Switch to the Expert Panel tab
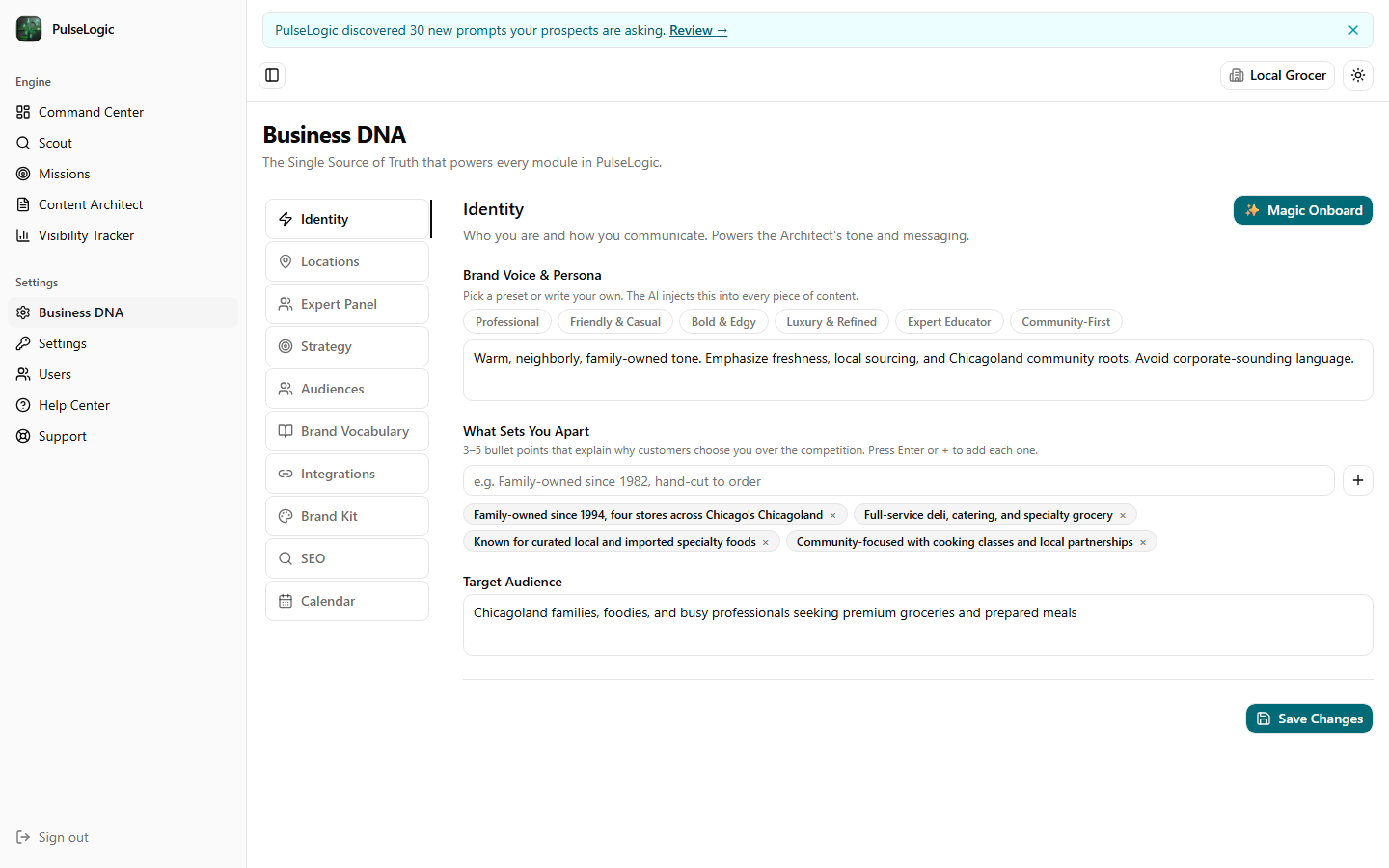Screen dimensions: 1389x868 (347, 304)
